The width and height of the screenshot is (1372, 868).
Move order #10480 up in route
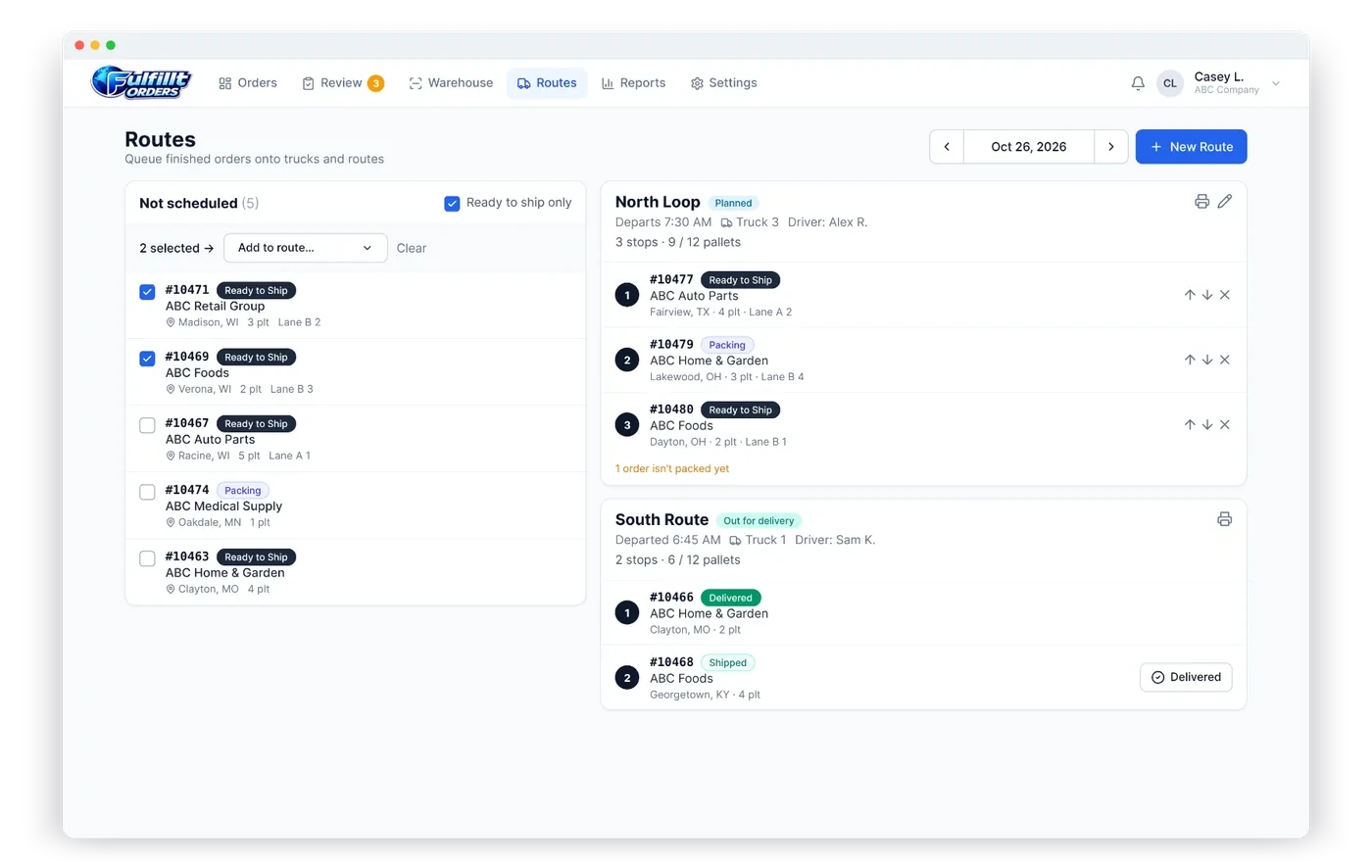[x=1190, y=424]
